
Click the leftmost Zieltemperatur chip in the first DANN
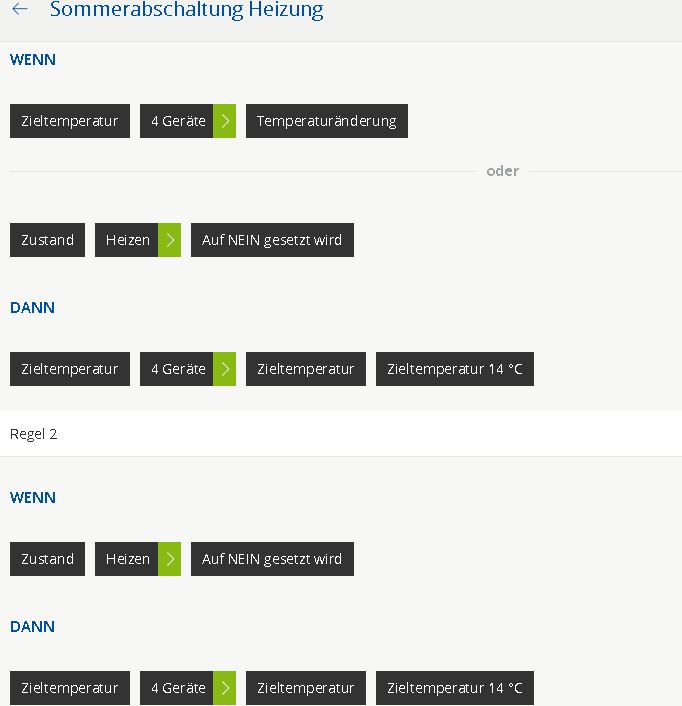pyautogui.click(x=70, y=369)
